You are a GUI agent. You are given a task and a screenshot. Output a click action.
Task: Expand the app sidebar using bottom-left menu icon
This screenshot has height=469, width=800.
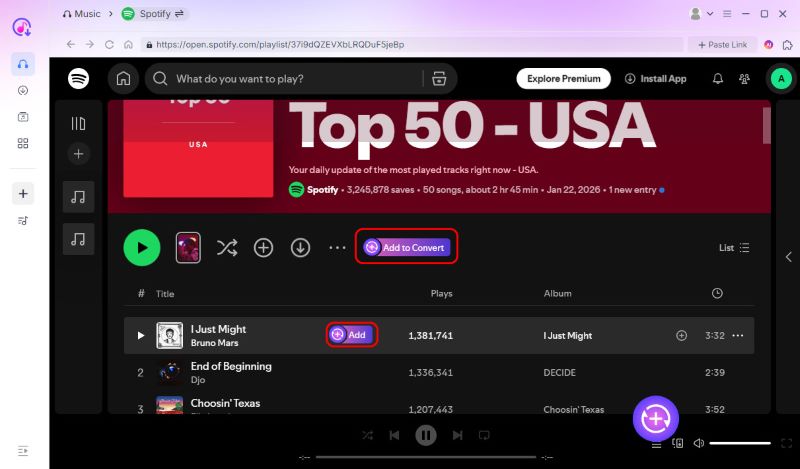click(23, 451)
